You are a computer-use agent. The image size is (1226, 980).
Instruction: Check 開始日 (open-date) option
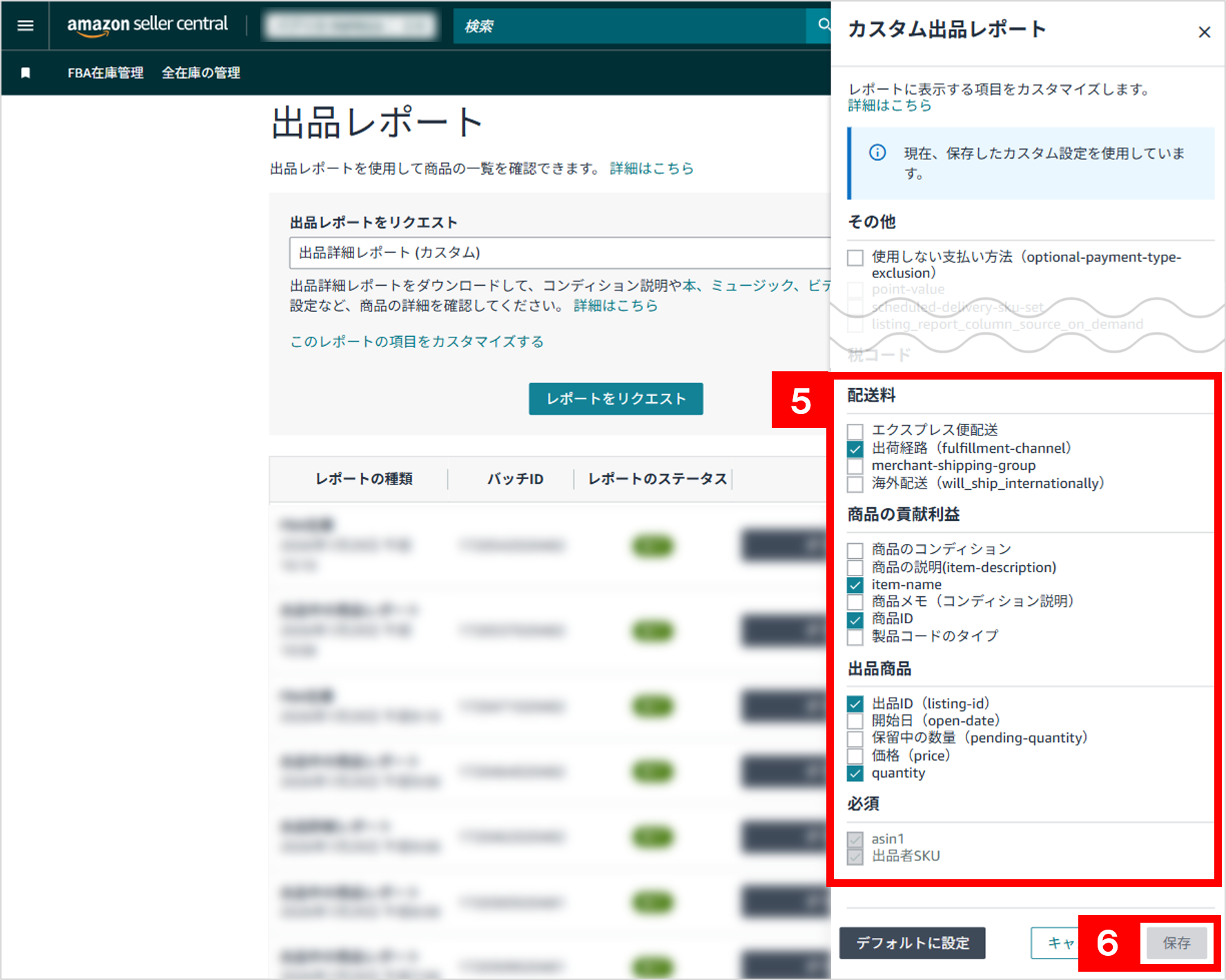pyautogui.click(x=855, y=721)
